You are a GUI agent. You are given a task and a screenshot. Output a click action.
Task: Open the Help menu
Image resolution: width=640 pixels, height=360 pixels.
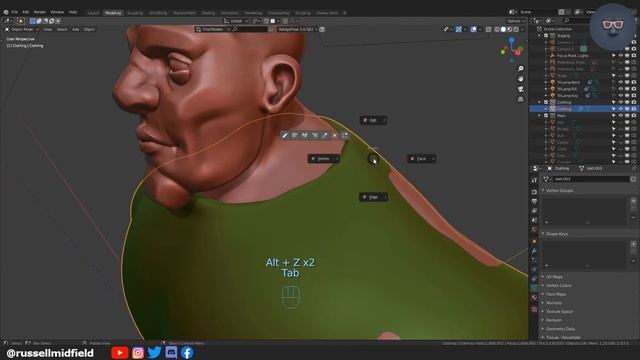(73, 12)
